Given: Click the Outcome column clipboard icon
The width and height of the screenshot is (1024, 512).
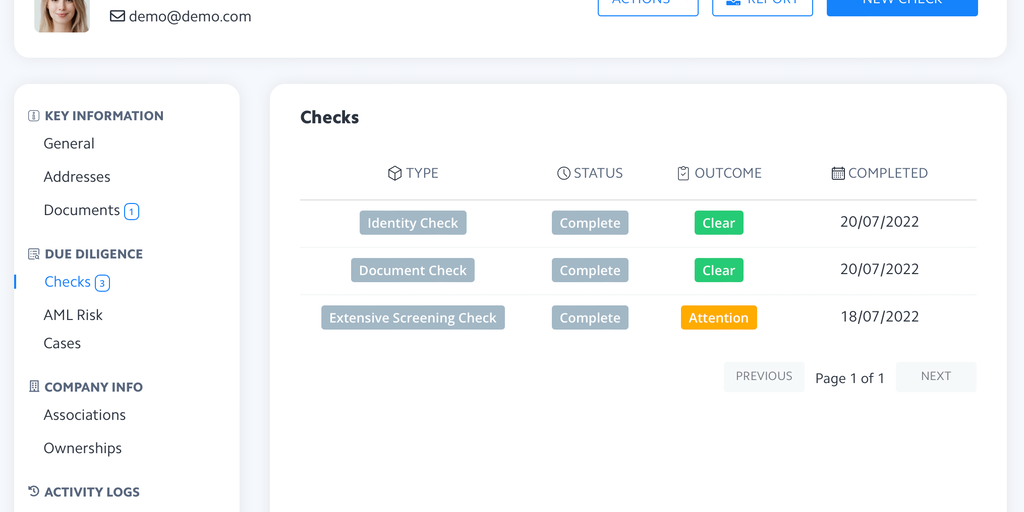Looking at the screenshot, I should (x=683, y=173).
